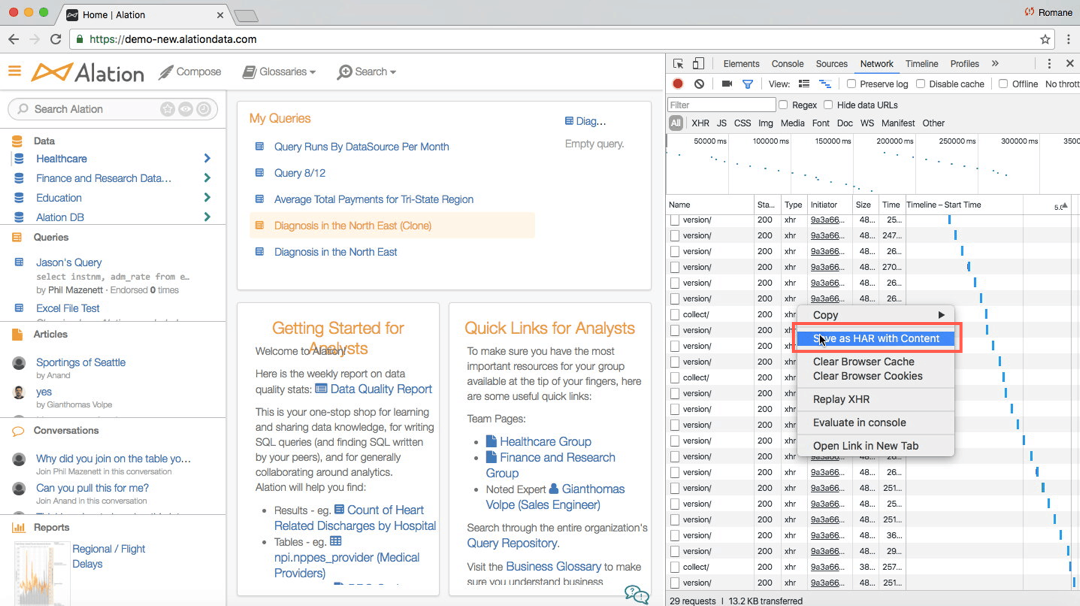Select the inspect element picker in DevTools
This screenshot has height=606, width=1080.
point(678,63)
